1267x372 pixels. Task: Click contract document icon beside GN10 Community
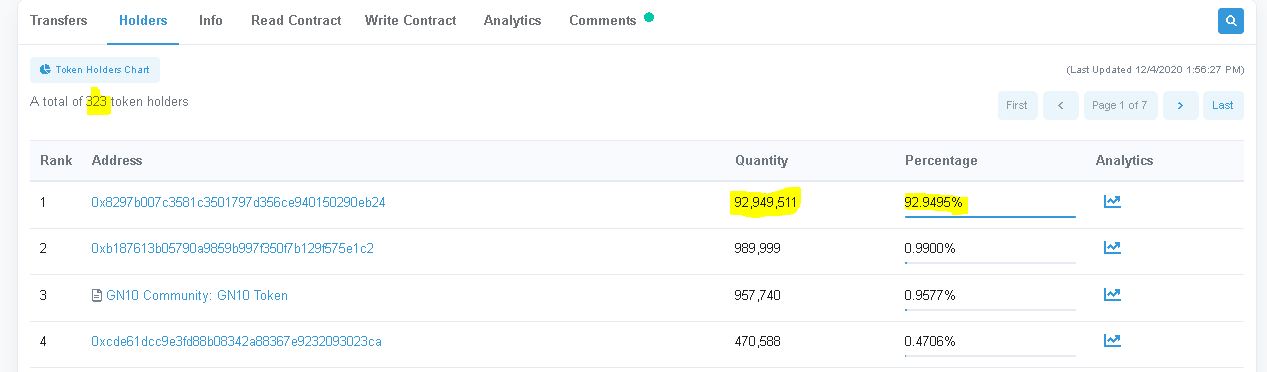(x=97, y=296)
